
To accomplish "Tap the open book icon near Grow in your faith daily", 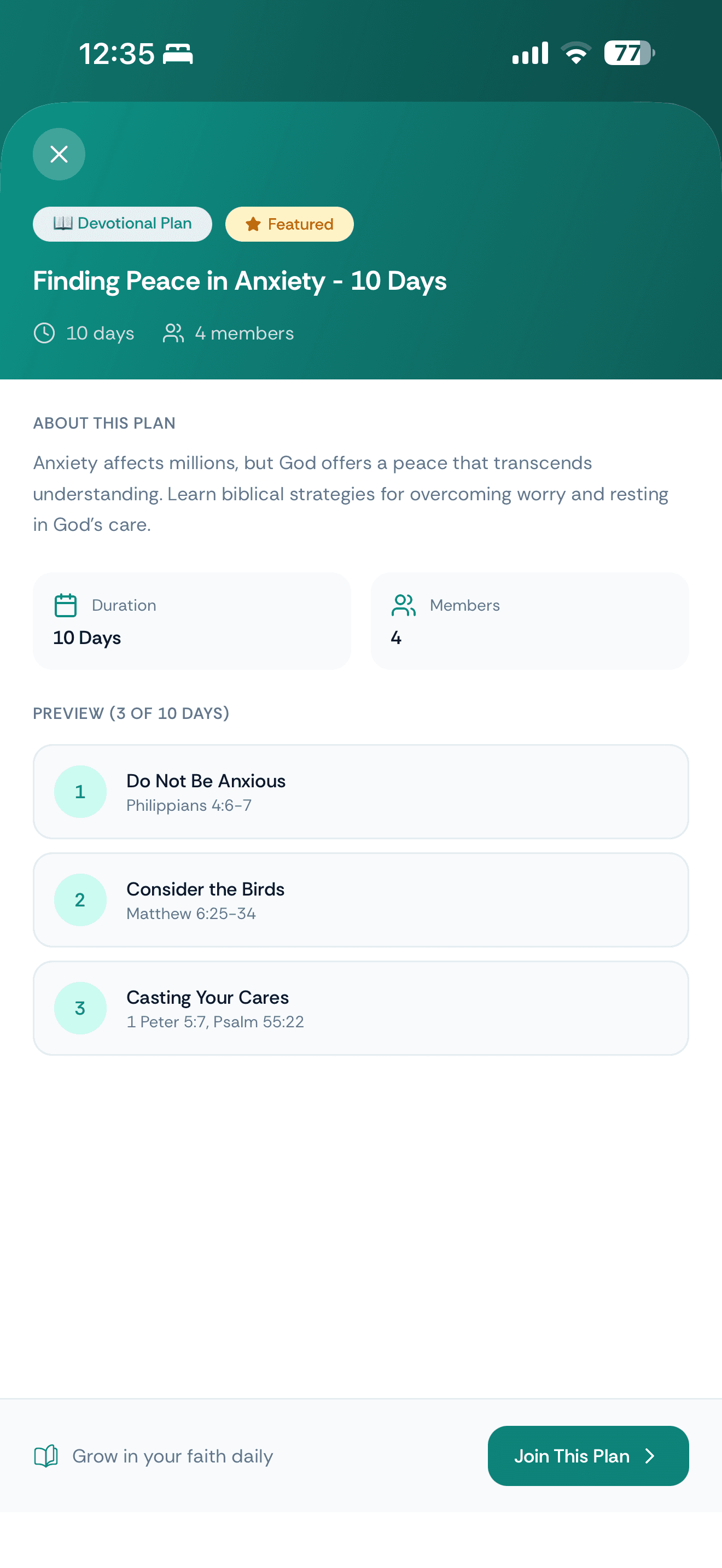I will point(46,1456).
